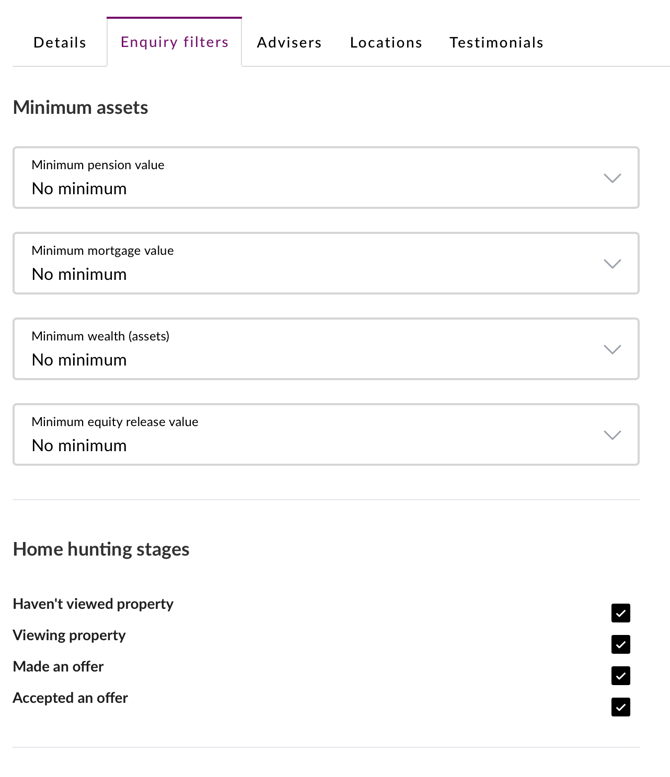Click the chevron icon for Minimum mortgage value

point(612,264)
